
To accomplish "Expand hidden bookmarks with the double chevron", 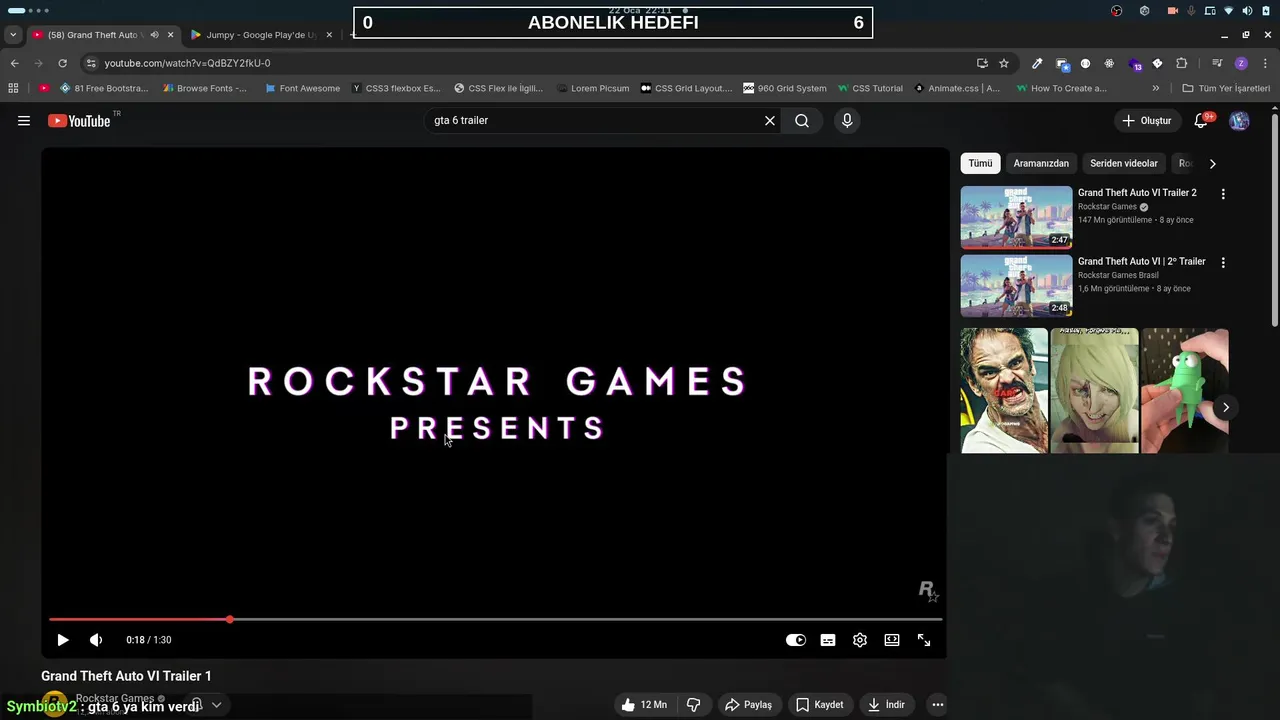I will point(1156,88).
